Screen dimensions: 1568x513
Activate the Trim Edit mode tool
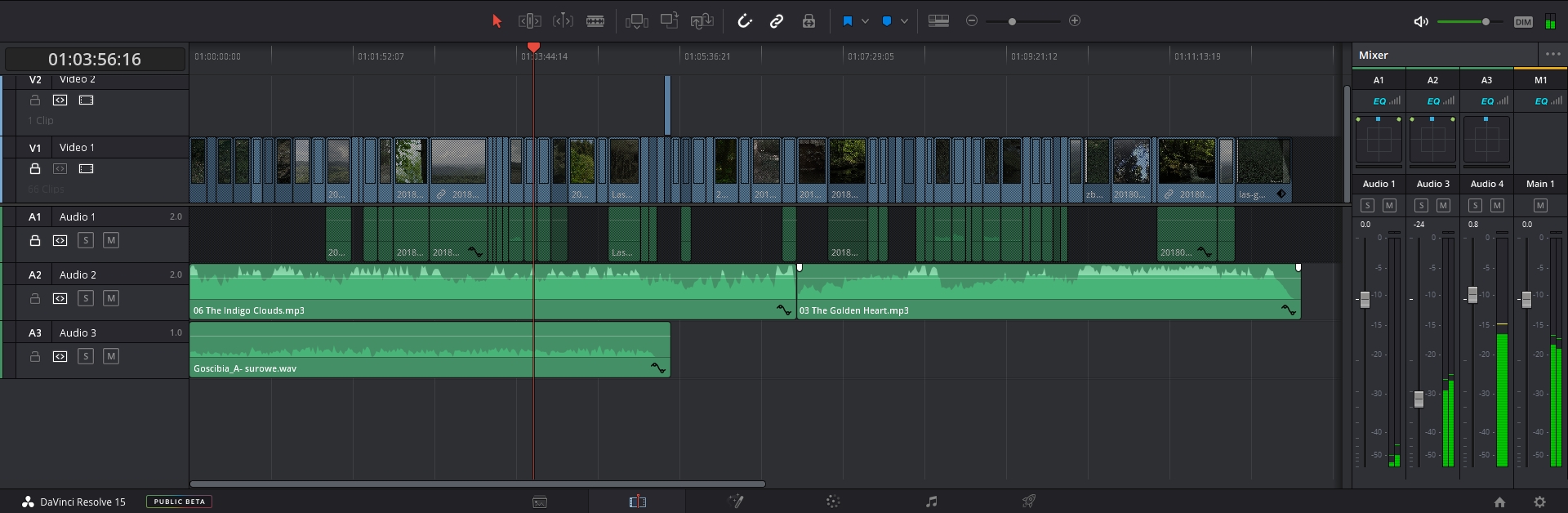coord(530,21)
